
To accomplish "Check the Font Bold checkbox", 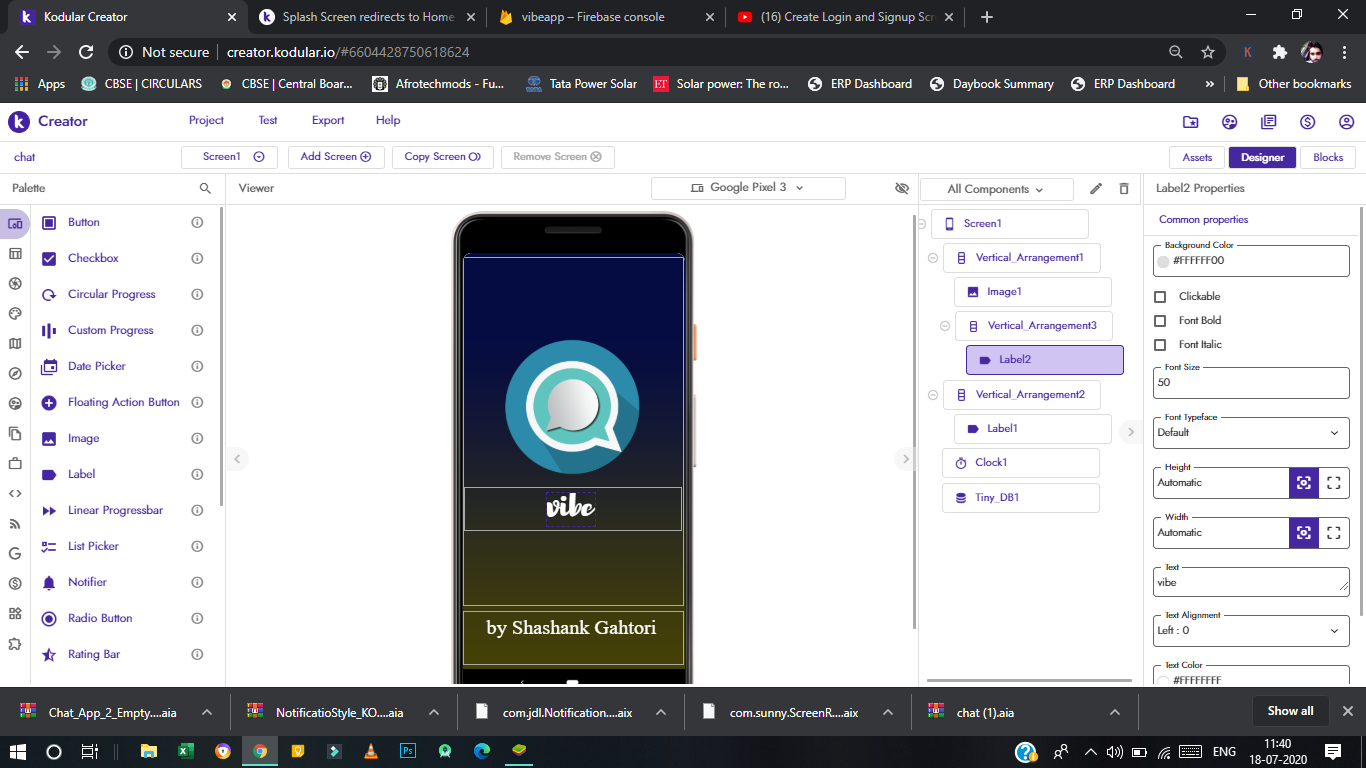I will (1160, 321).
